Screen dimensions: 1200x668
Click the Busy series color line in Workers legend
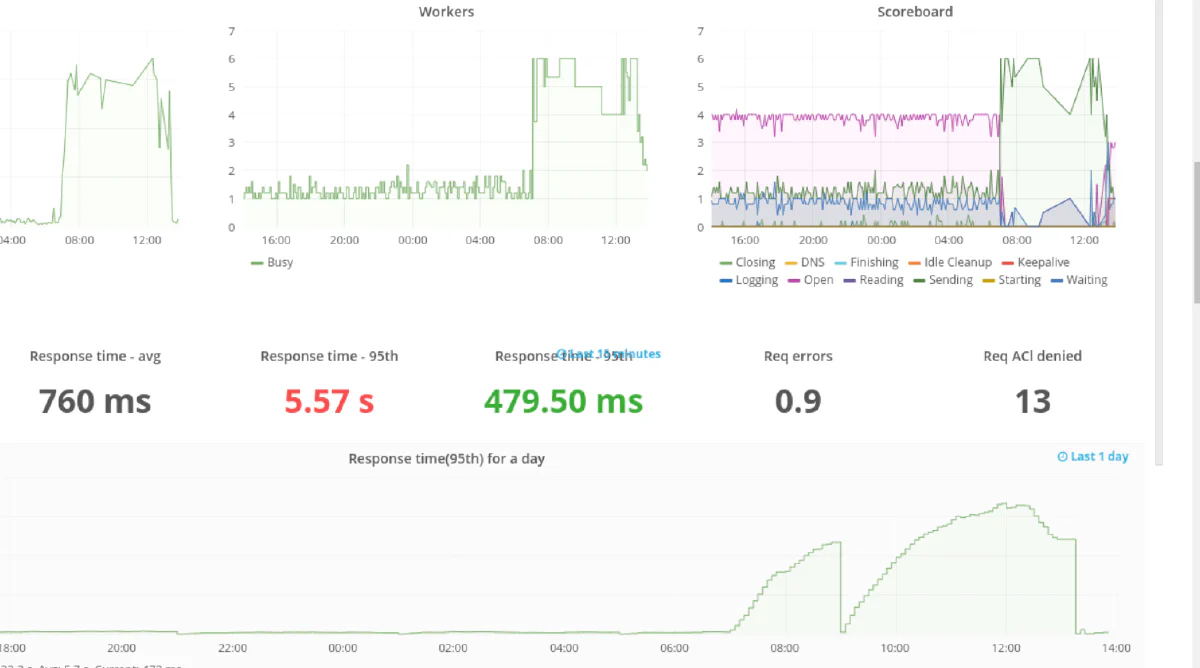pos(256,263)
